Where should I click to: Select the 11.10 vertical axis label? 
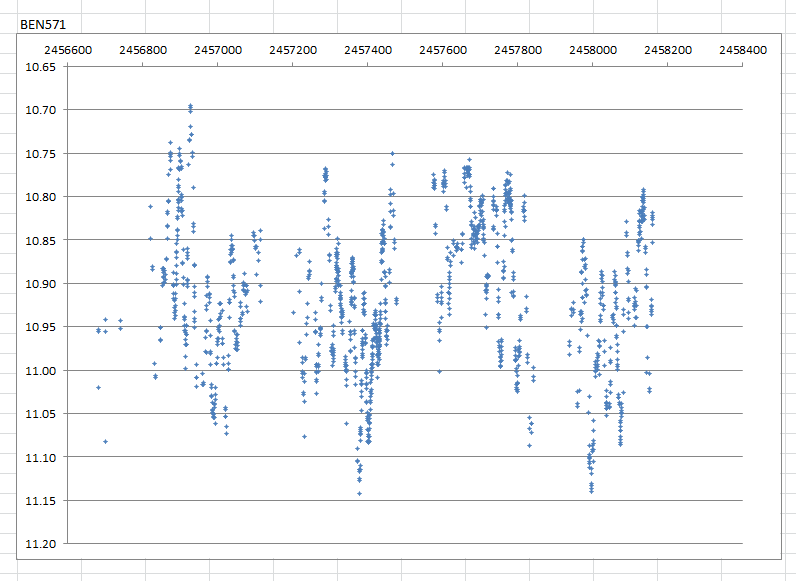41,458
